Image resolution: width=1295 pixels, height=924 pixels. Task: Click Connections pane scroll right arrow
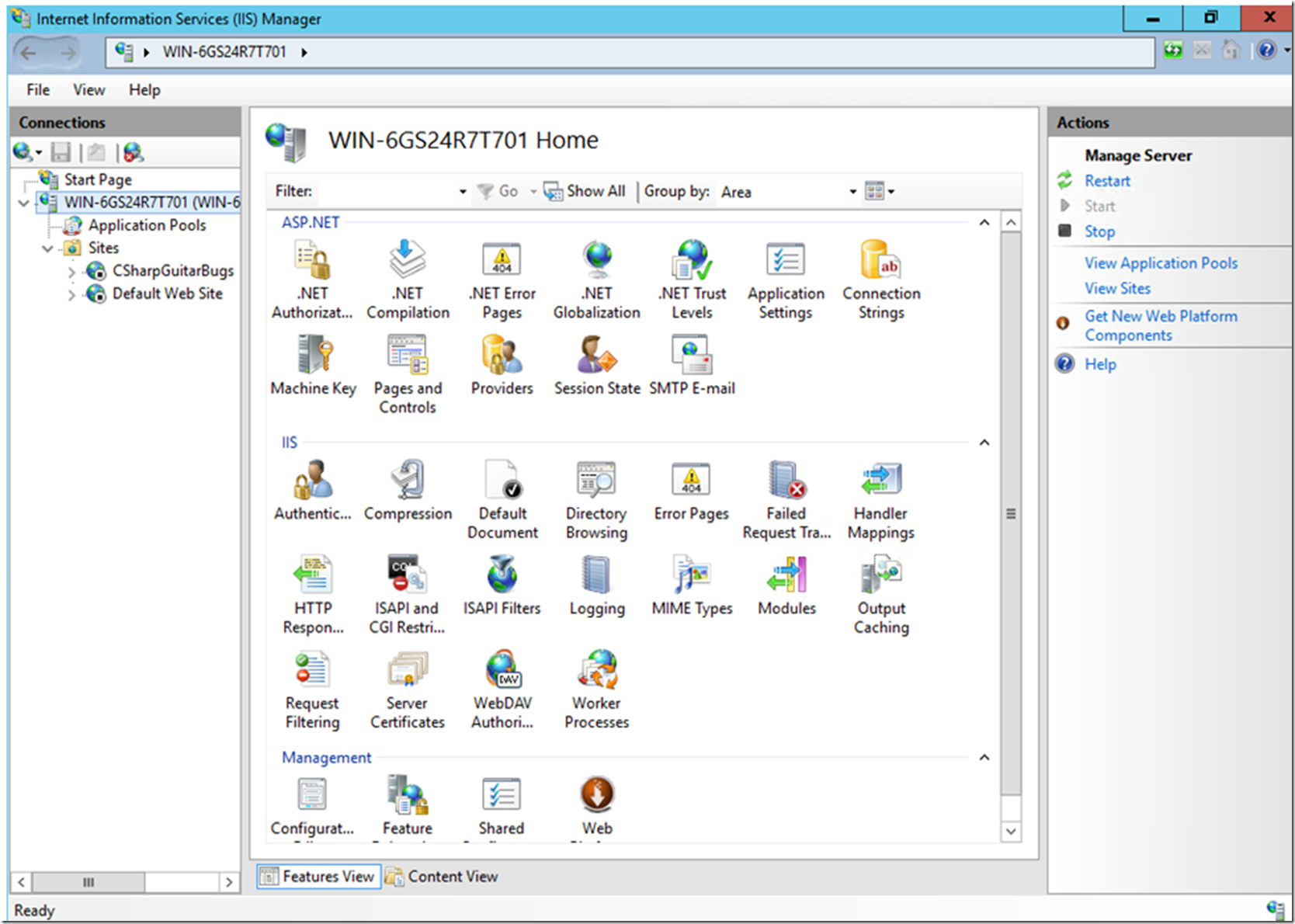pos(229,882)
